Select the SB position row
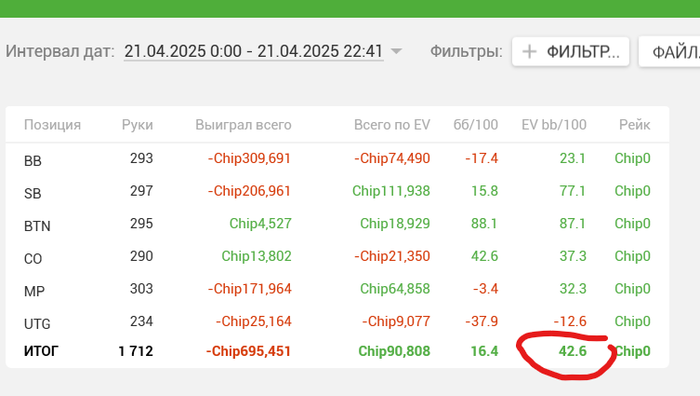This screenshot has width=700, height=396. coord(337,192)
